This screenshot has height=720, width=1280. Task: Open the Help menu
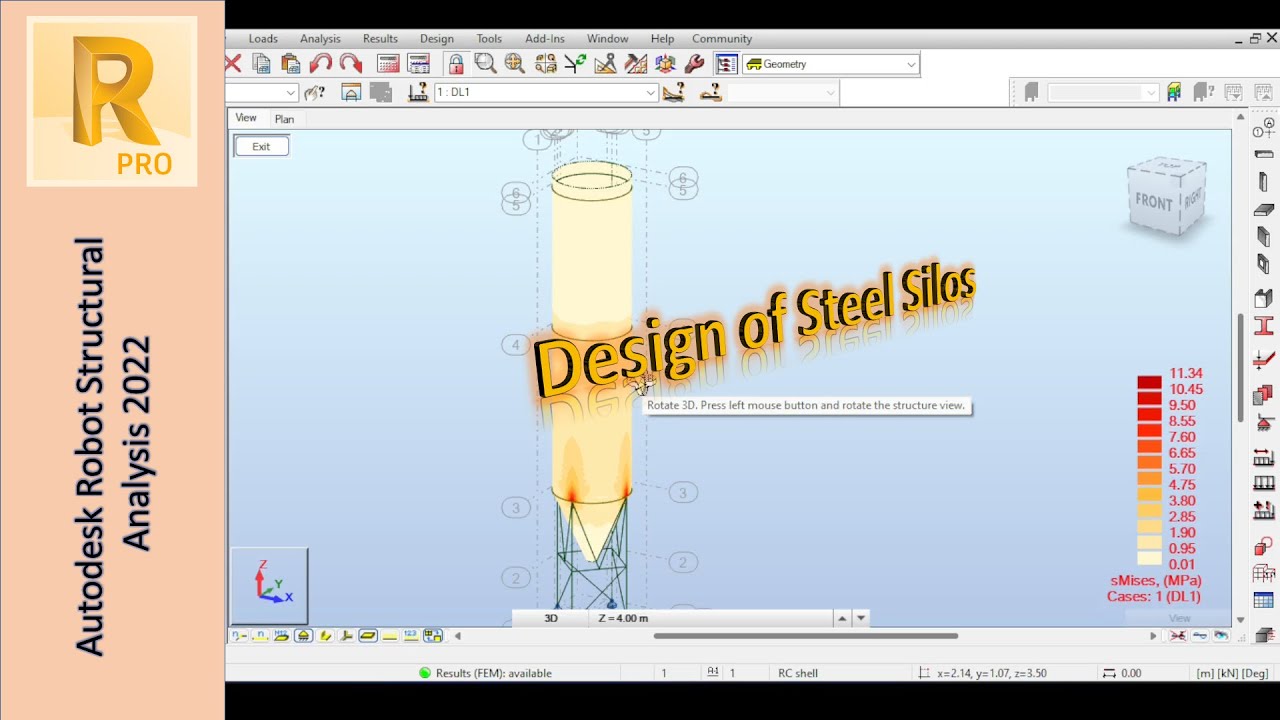point(662,39)
